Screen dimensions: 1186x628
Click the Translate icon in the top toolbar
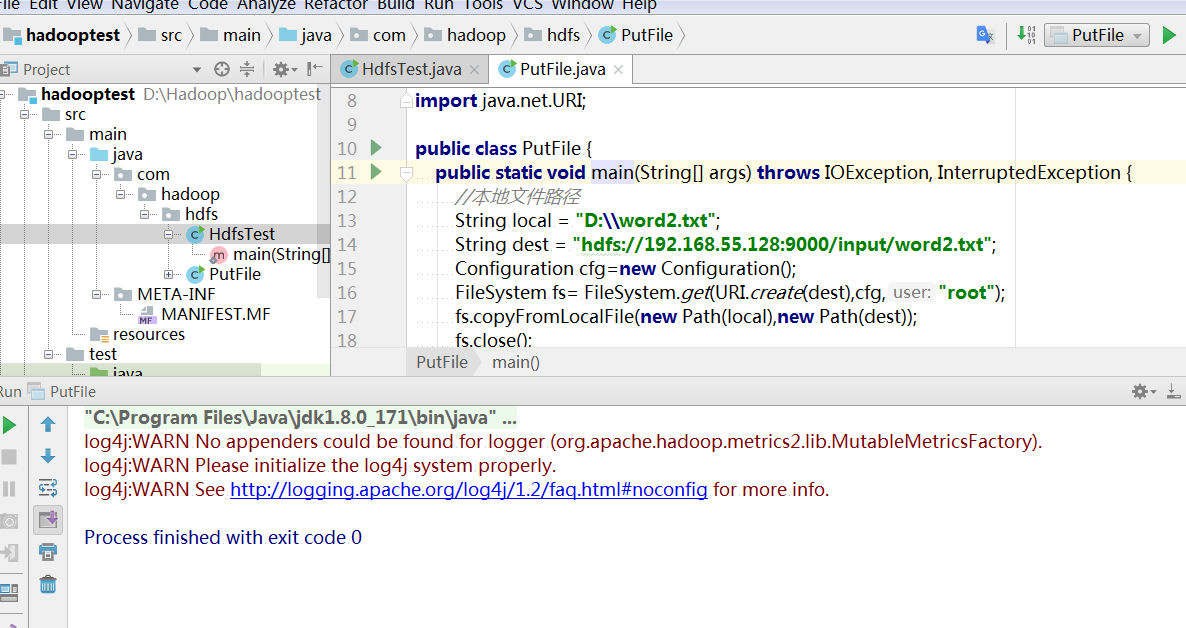click(985, 35)
